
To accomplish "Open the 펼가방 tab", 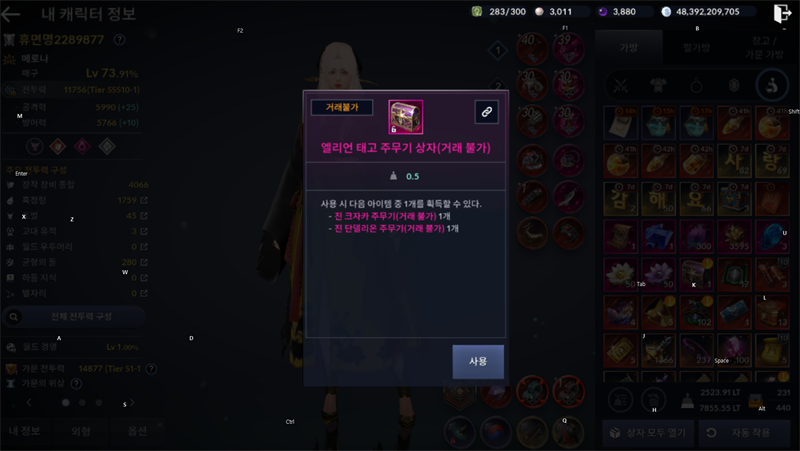I will (x=696, y=47).
